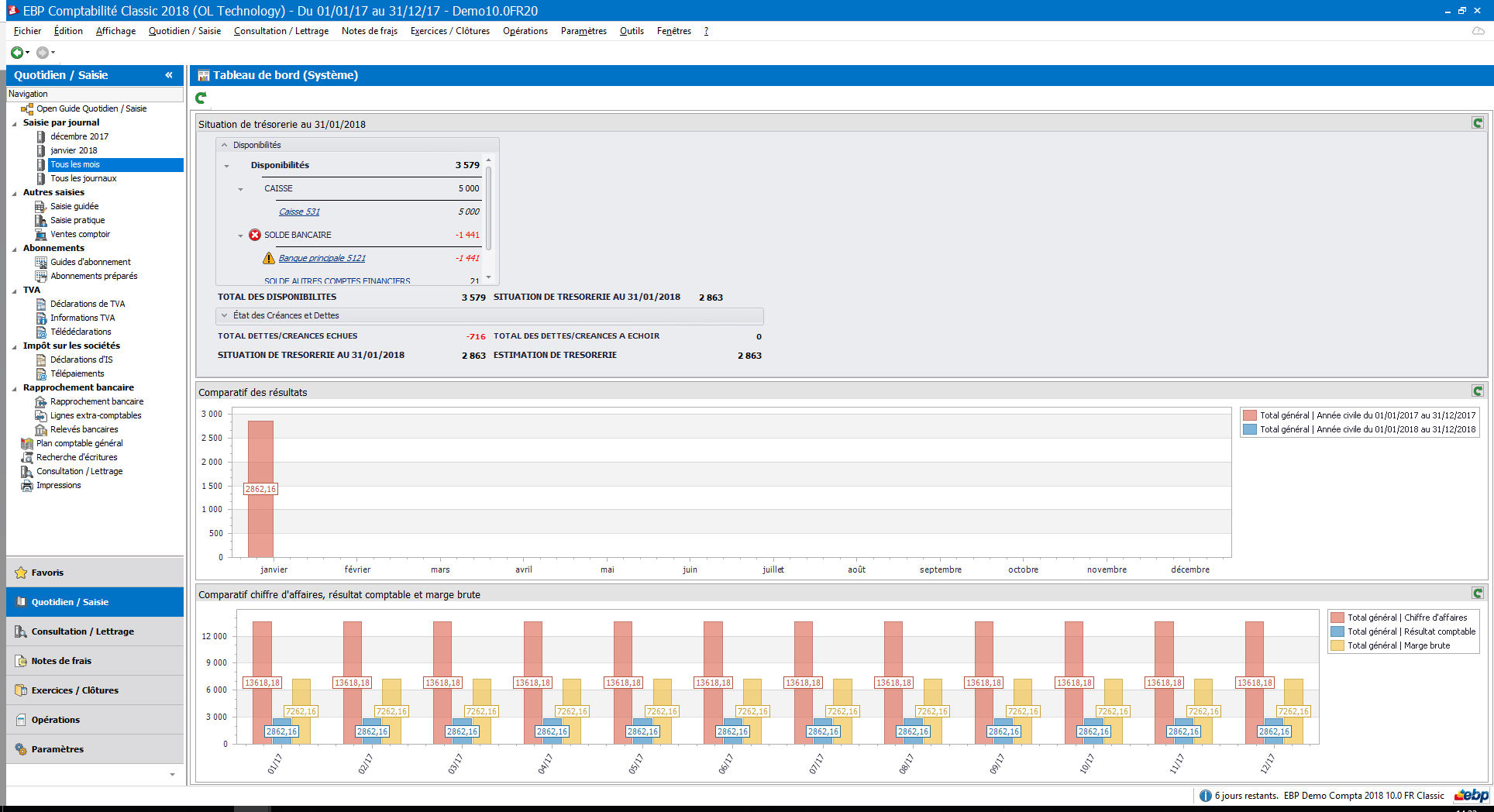Collapse the SOLDE BANCAIRE row
Image resolution: width=1494 pixels, height=812 pixels.
pyautogui.click(x=240, y=236)
